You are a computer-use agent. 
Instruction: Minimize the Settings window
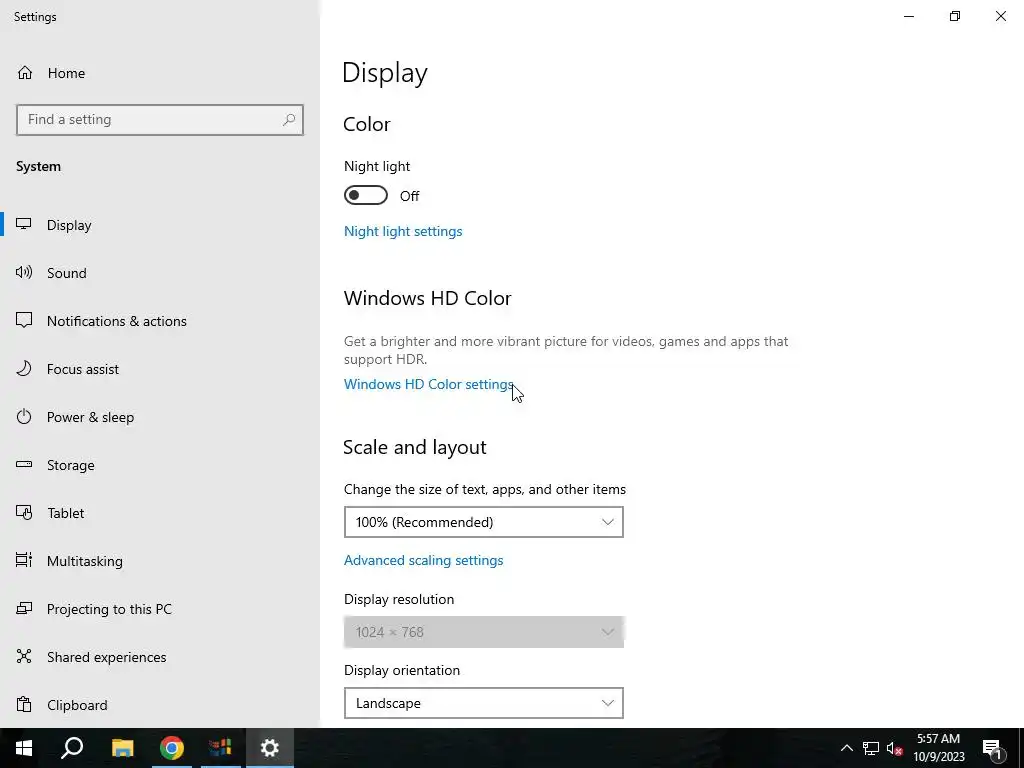pyautogui.click(x=908, y=16)
